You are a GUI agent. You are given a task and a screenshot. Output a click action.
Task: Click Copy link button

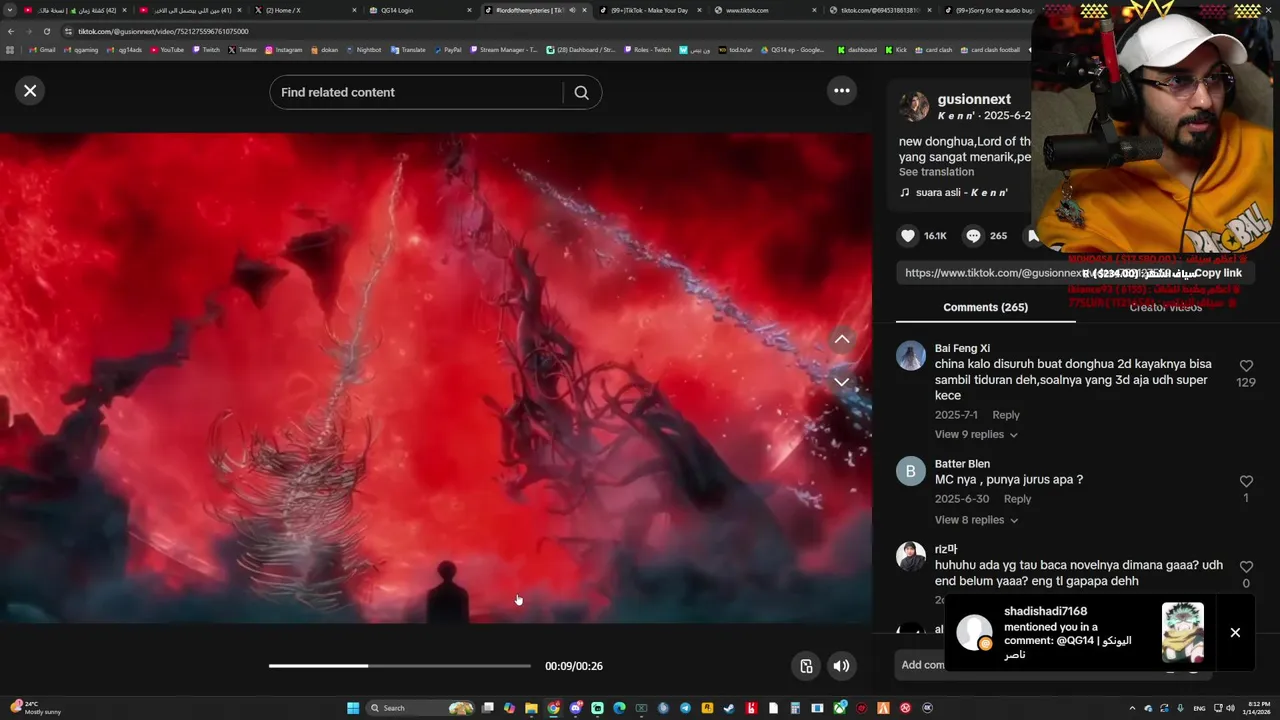click(1217, 273)
